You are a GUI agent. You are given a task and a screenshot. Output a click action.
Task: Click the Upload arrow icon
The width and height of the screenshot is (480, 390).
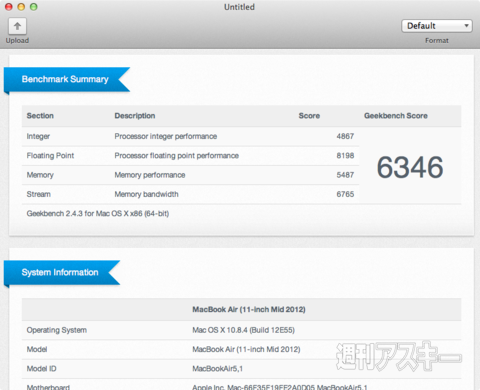[x=17, y=26]
